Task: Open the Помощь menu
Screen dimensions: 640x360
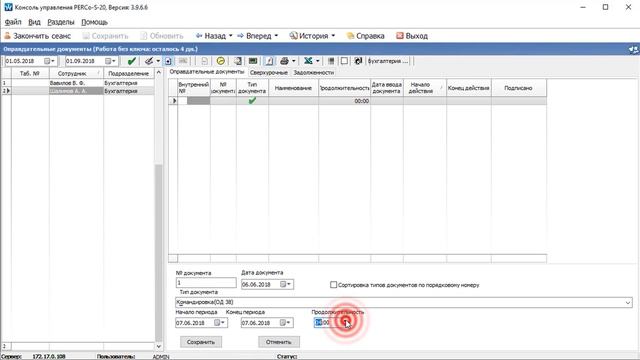Action: pos(94,22)
